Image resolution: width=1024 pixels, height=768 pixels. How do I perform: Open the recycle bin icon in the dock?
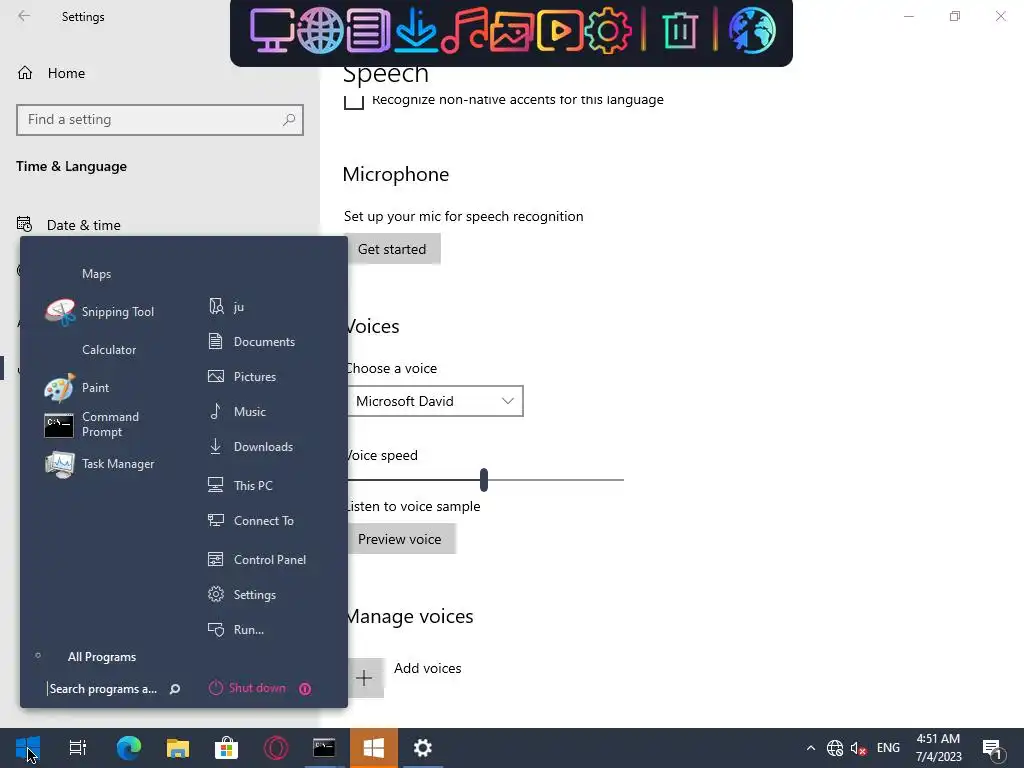point(680,30)
